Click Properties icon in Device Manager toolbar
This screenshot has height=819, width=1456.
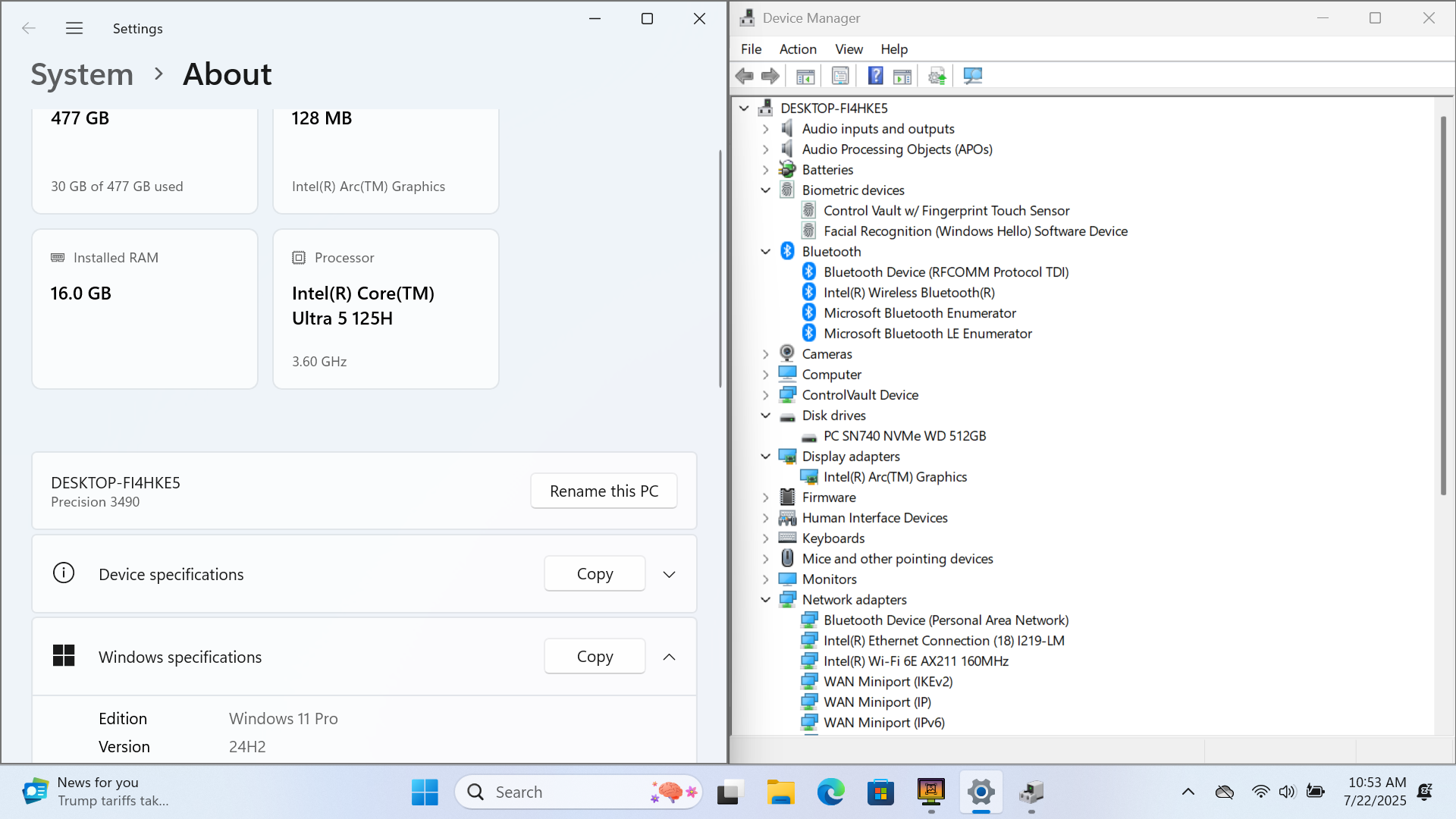coord(840,76)
